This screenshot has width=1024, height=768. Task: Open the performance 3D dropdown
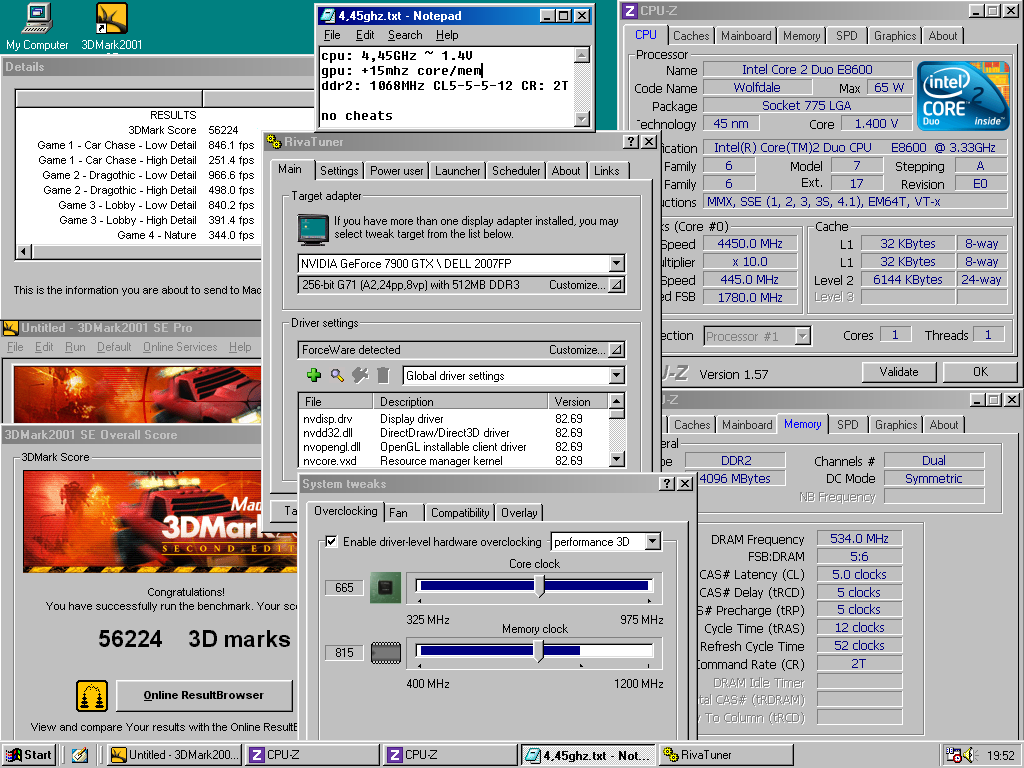click(652, 541)
